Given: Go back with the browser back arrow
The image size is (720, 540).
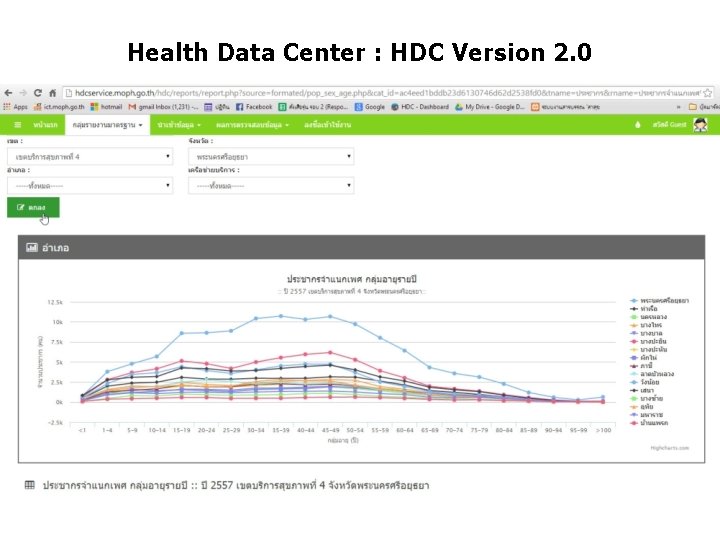Looking at the screenshot, I should coord(8,93).
